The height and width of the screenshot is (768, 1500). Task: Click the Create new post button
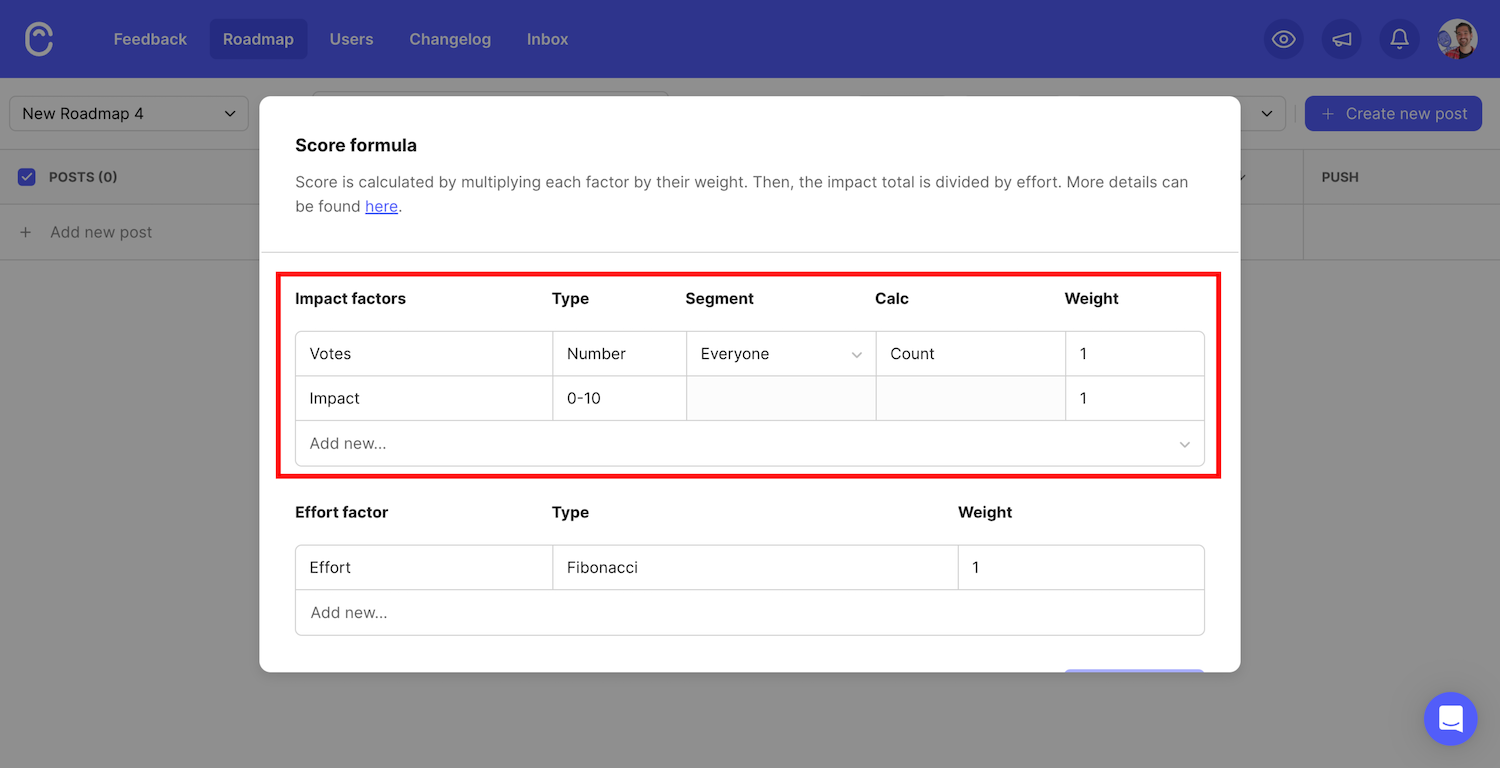coord(1394,114)
